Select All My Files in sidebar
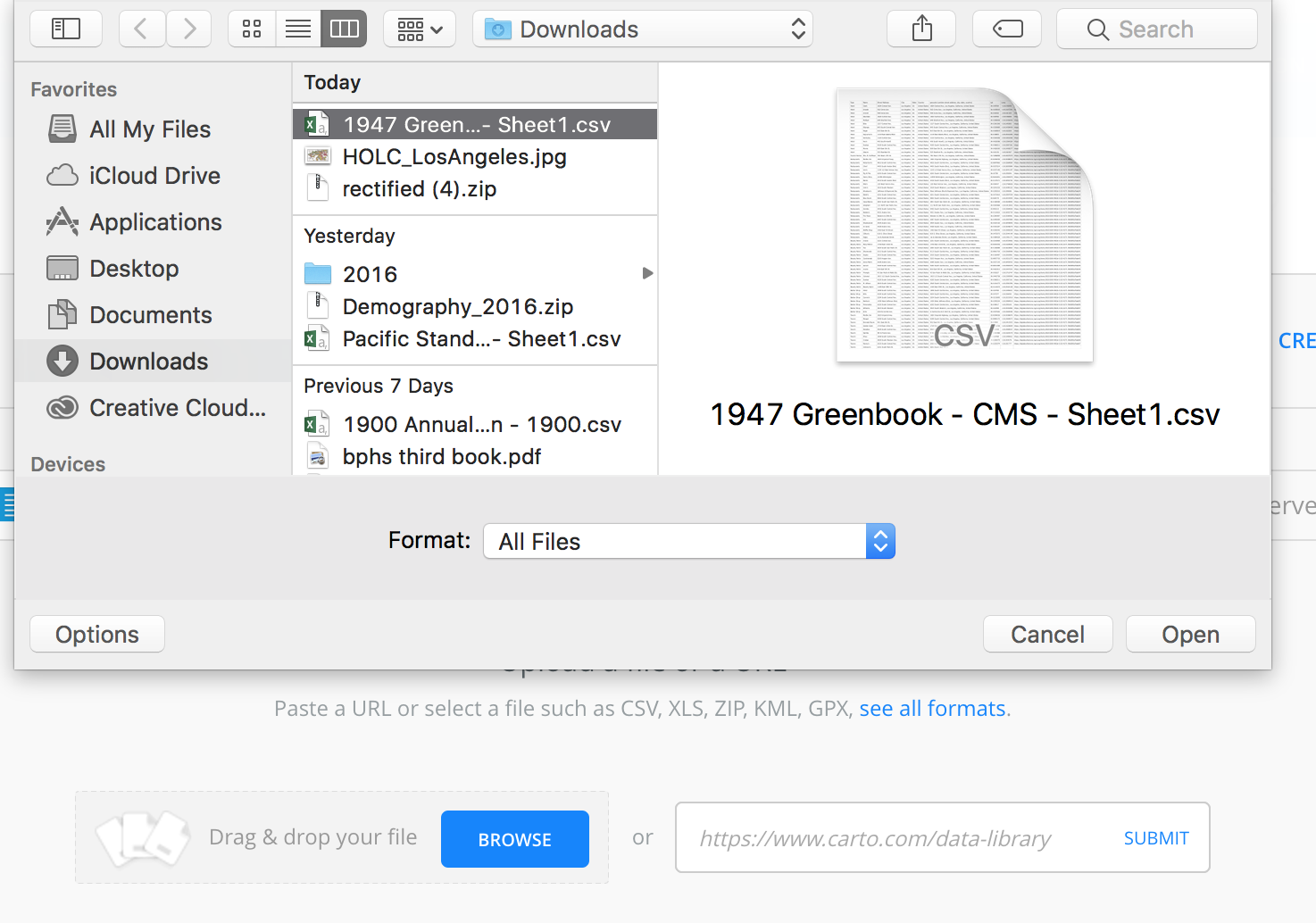This screenshot has width=1316, height=923. [x=153, y=129]
